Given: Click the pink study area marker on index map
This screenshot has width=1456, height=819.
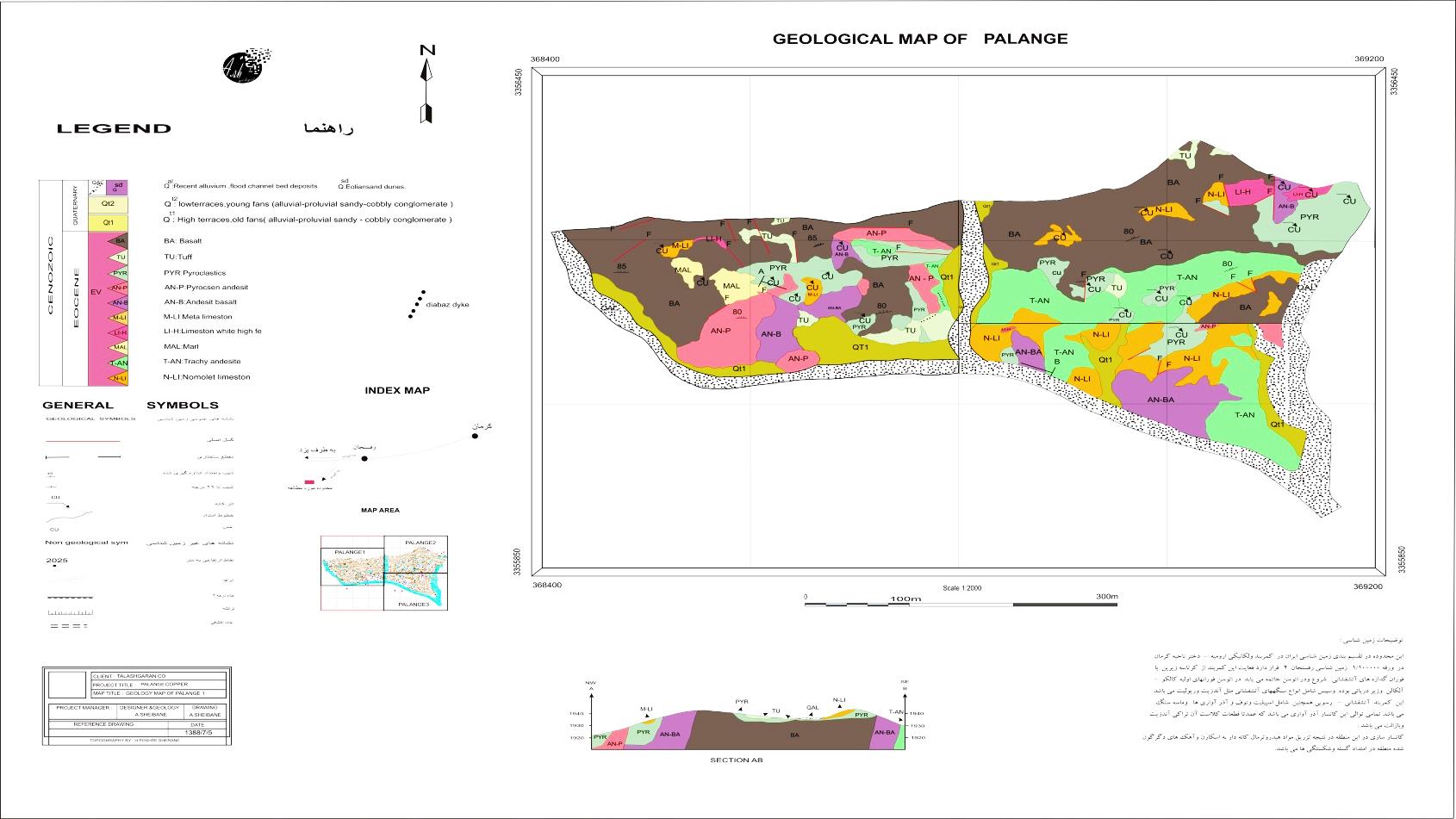Looking at the screenshot, I should click(x=308, y=481).
